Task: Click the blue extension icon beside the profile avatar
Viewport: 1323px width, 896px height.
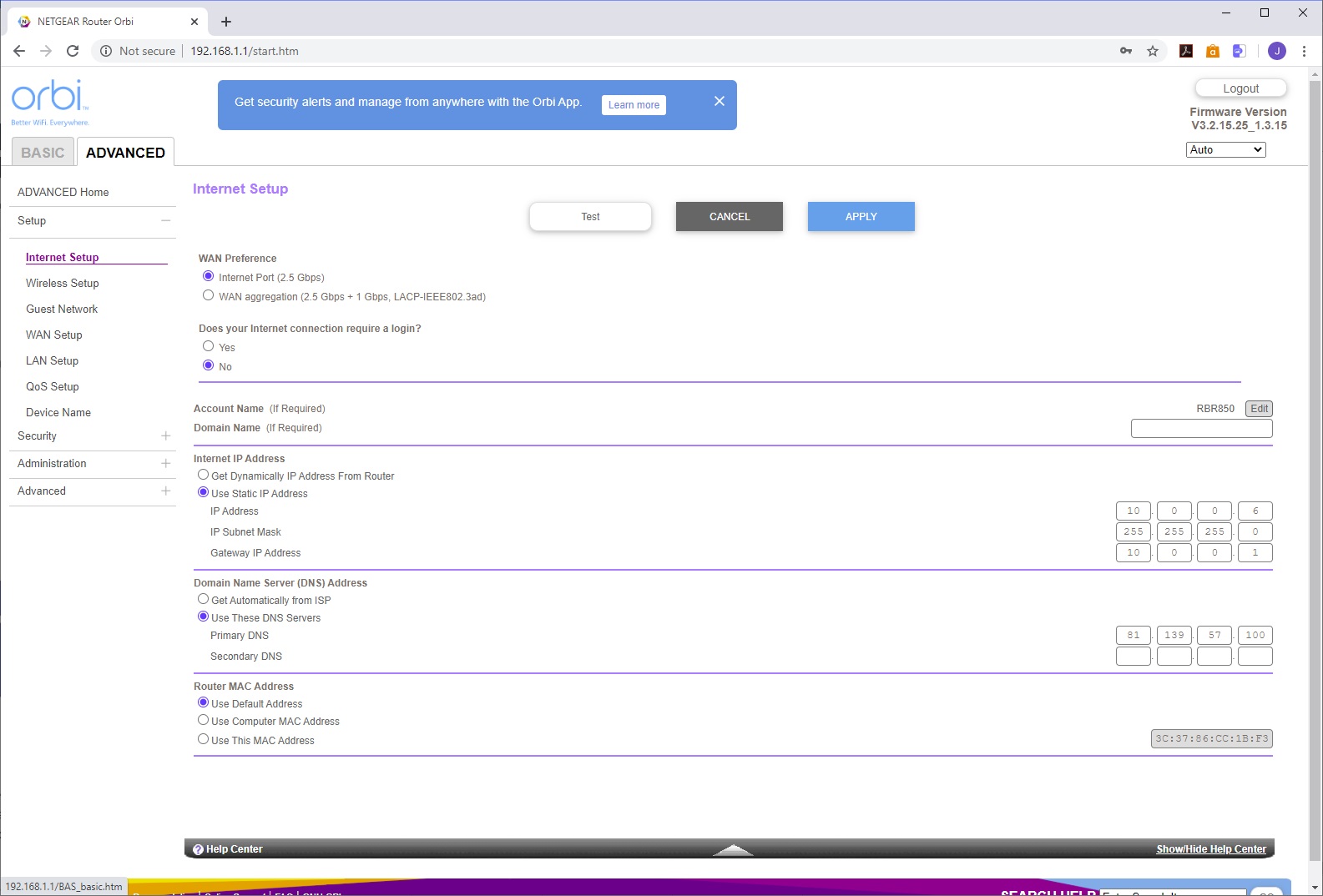Action: click(1240, 51)
